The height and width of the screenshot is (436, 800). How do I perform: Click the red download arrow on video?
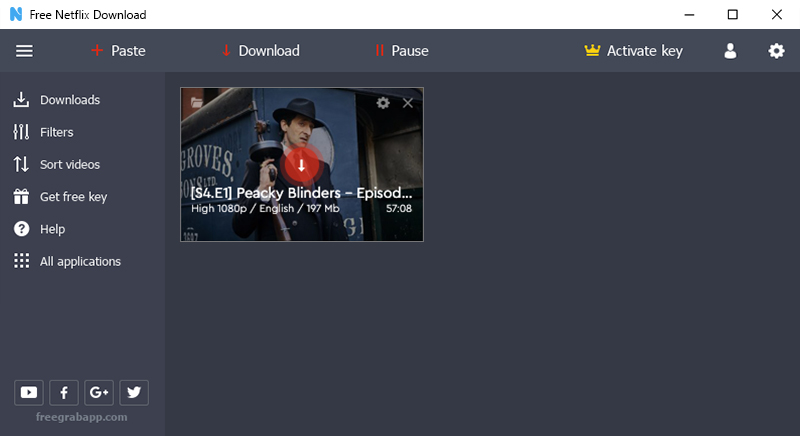(301, 165)
